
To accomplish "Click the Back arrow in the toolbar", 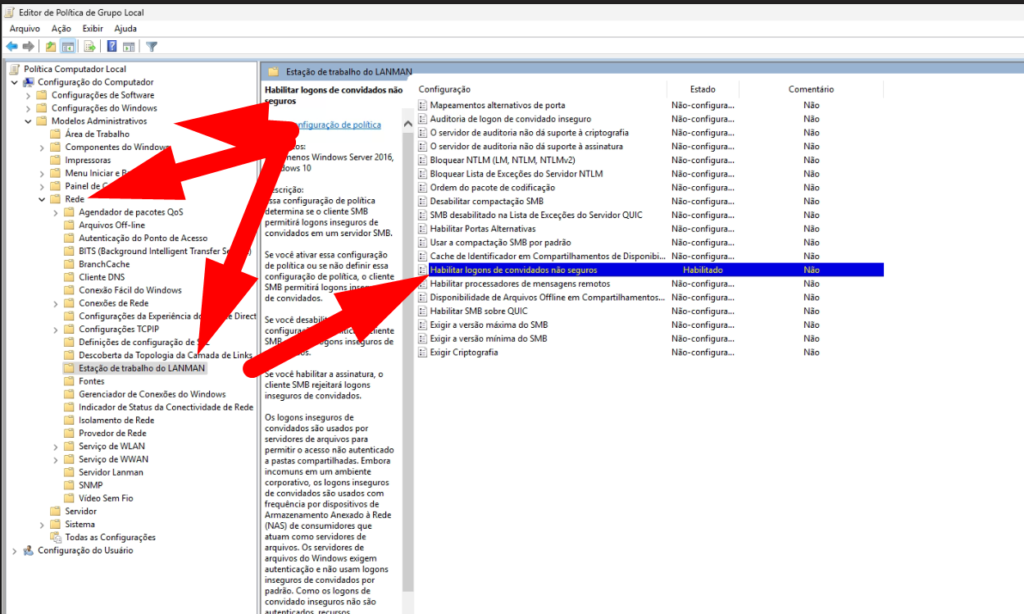I will pyautogui.click(x=12, y=46).
